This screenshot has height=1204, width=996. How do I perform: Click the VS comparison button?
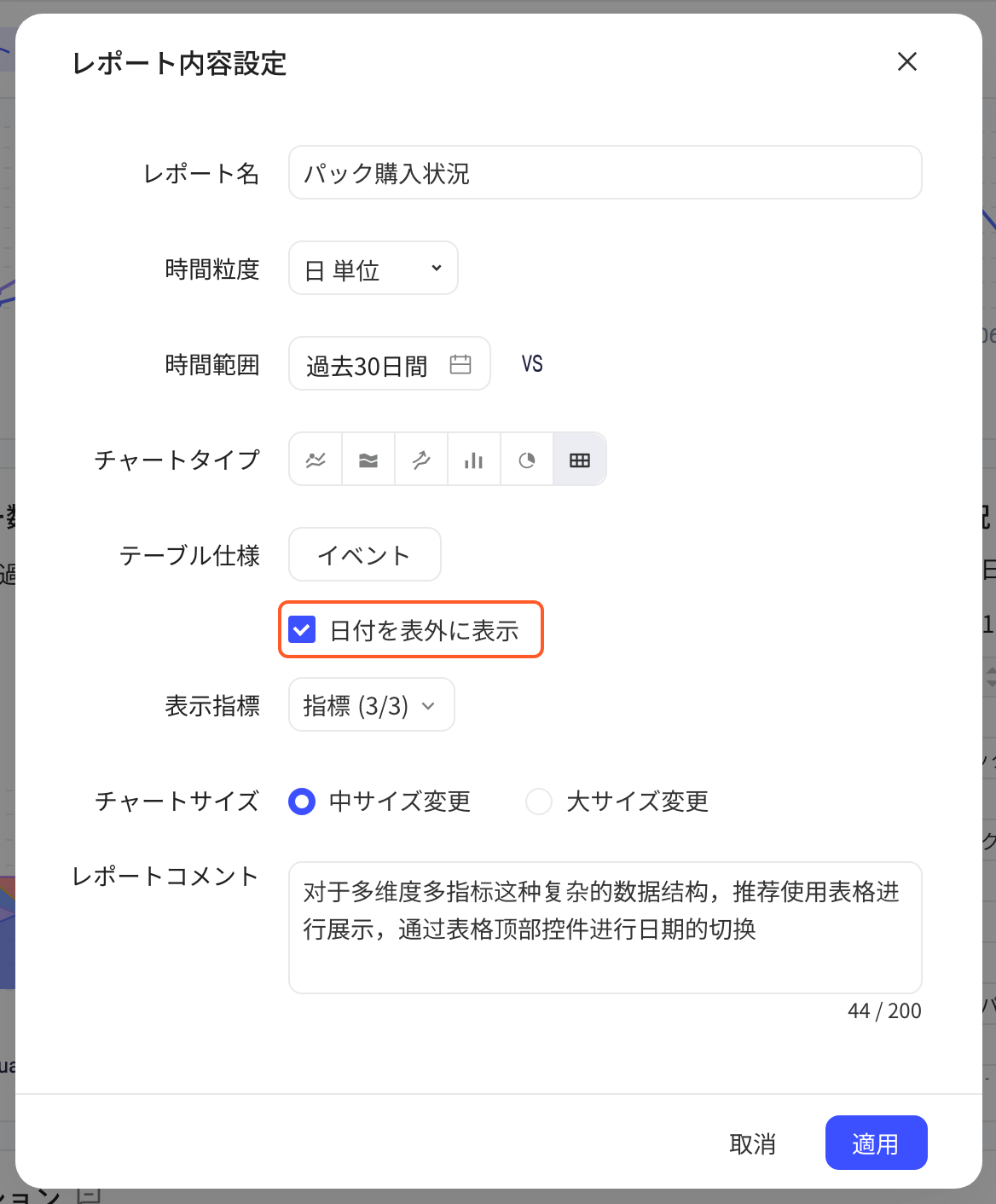click(532, 365)
